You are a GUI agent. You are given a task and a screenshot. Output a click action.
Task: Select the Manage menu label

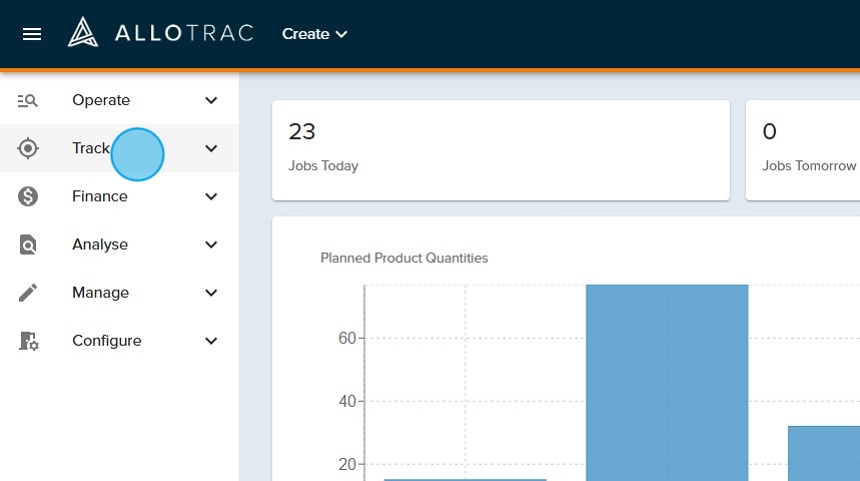tap(100, 293)
